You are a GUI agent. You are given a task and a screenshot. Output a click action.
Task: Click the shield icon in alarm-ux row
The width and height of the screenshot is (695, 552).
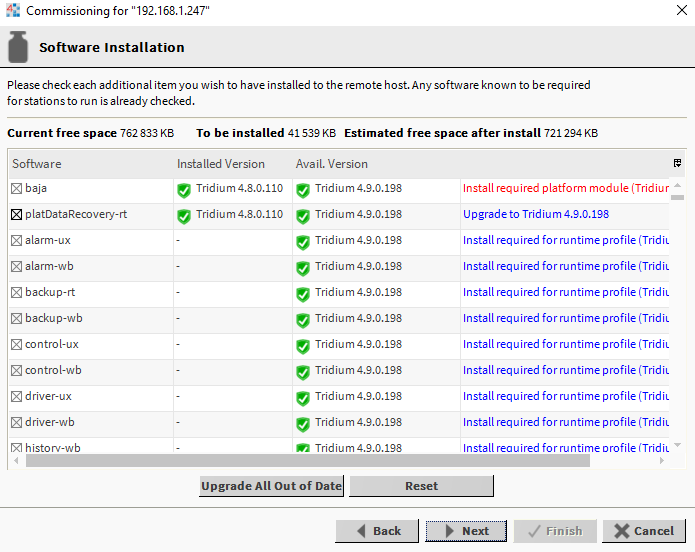click(x=302, y=241)
